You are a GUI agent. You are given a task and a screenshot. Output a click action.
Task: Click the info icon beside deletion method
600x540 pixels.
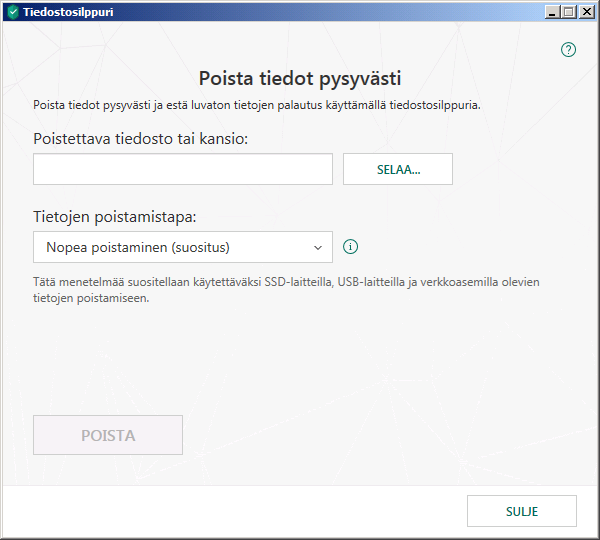click(350, 247)
